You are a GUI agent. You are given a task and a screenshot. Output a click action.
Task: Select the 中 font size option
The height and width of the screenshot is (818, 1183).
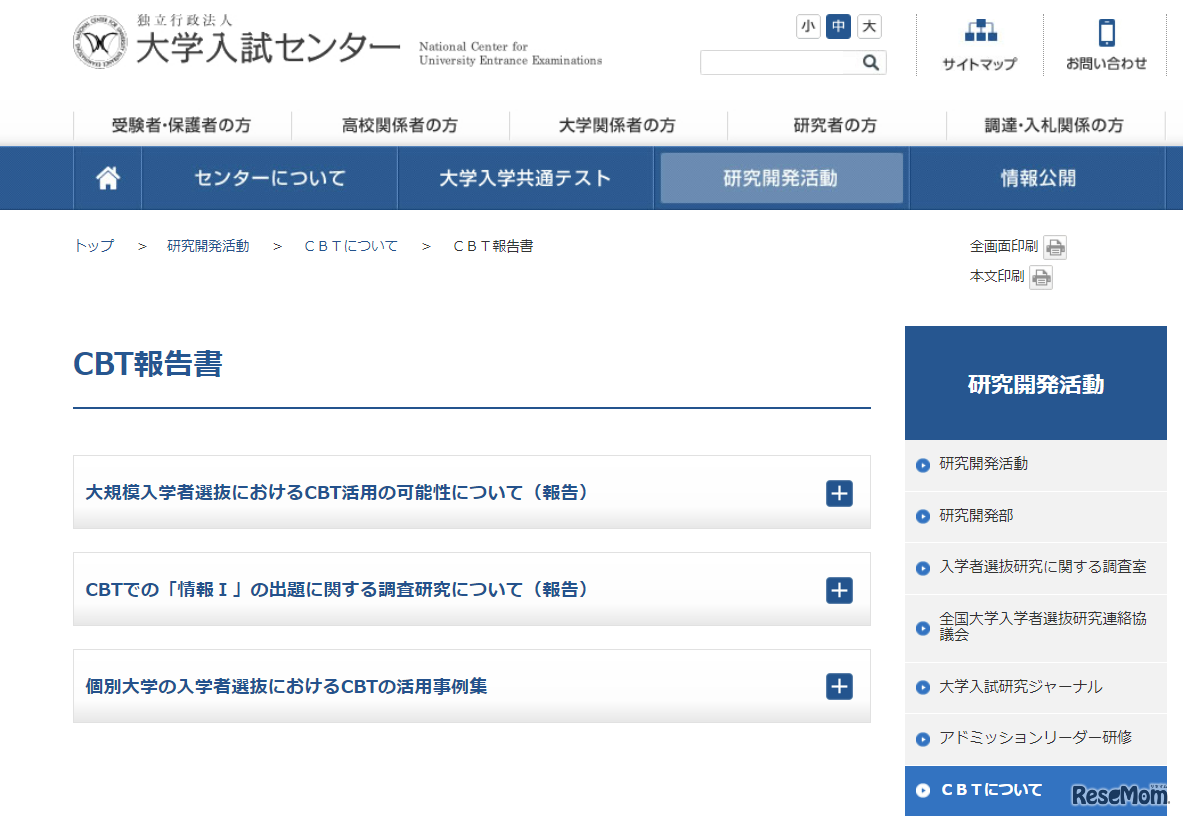(x=838, y=27)
